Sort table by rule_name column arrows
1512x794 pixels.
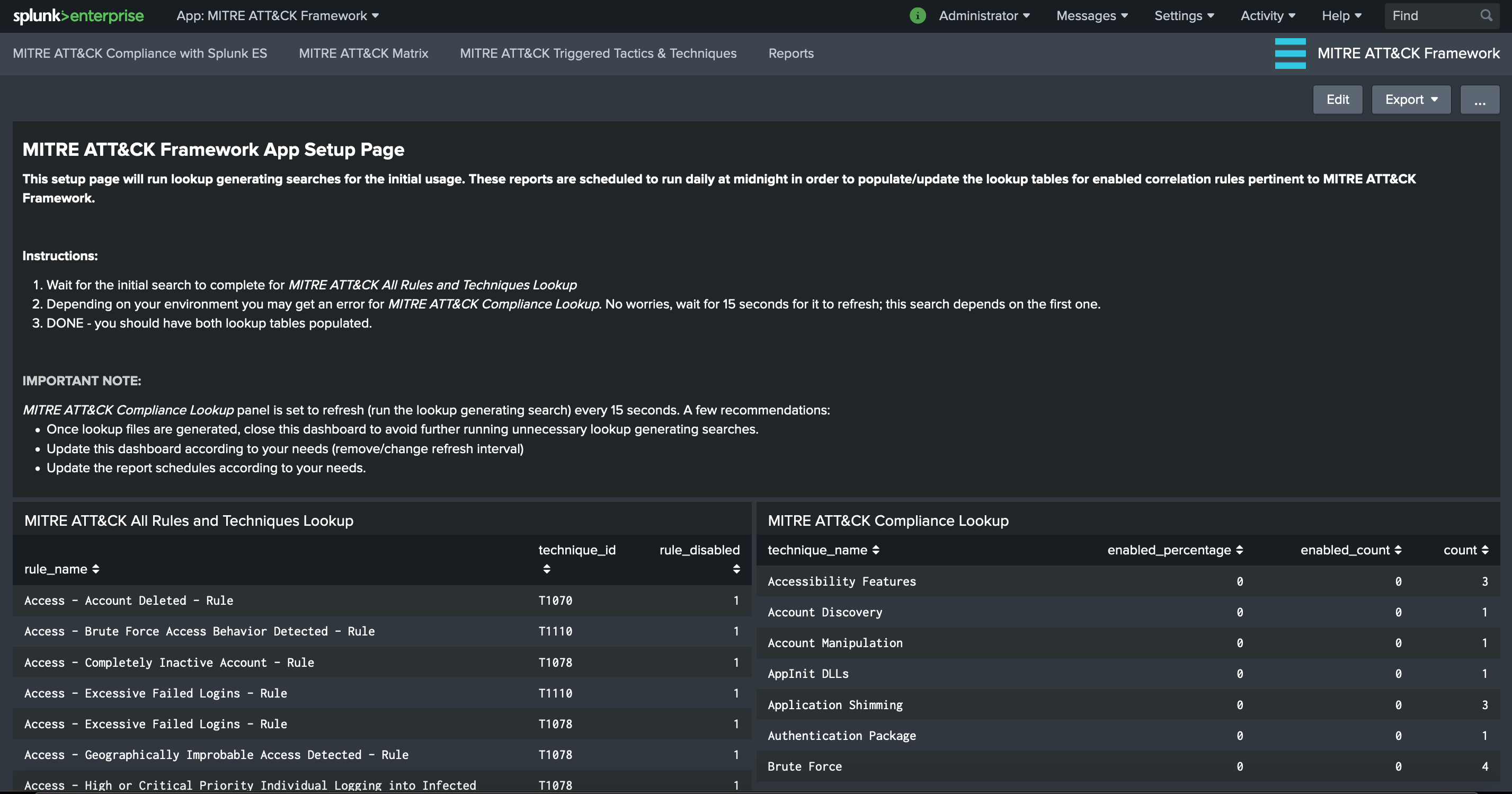tap(96, 569)
